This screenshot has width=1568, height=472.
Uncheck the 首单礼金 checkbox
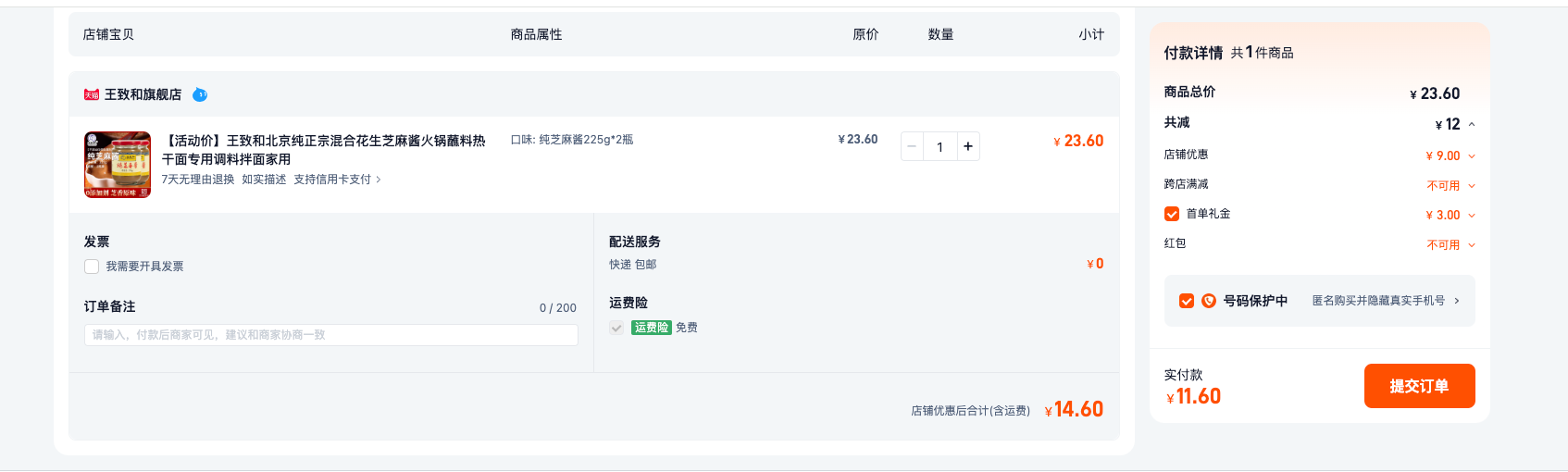tap(1172, 214)
